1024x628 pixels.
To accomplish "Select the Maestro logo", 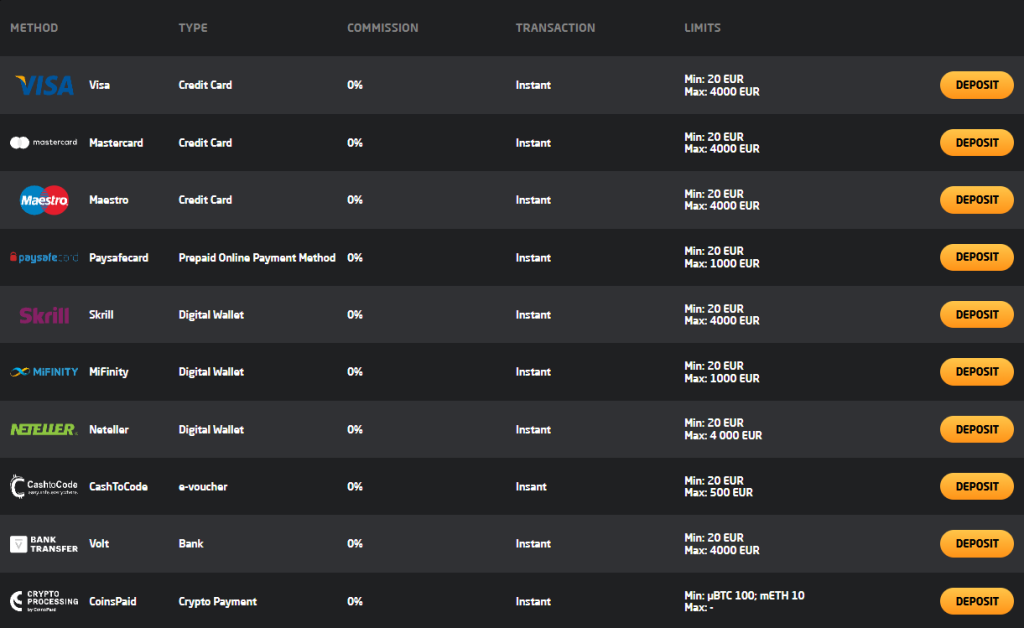I will pos(44,200).
